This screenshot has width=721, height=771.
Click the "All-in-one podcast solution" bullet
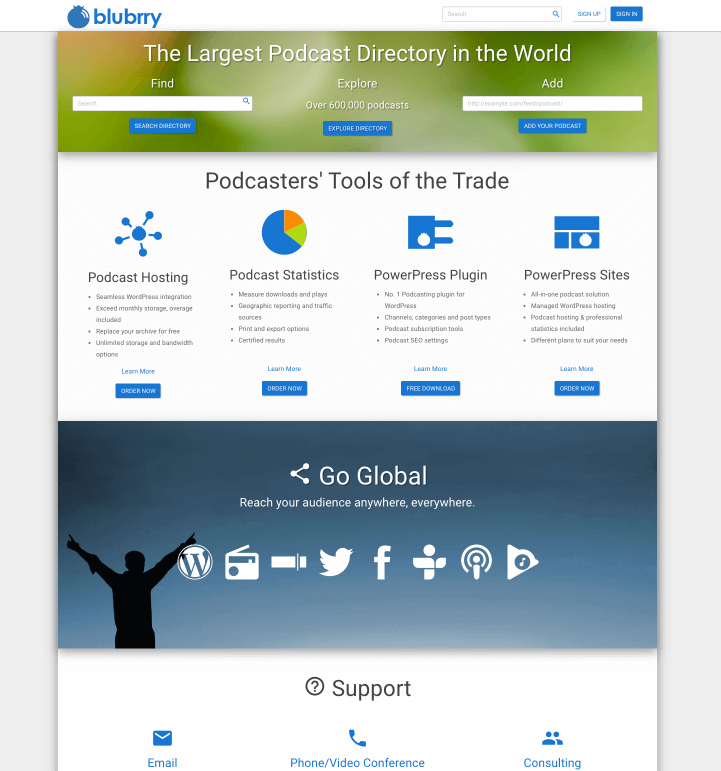pyautogui.click(x=570, y=294)
